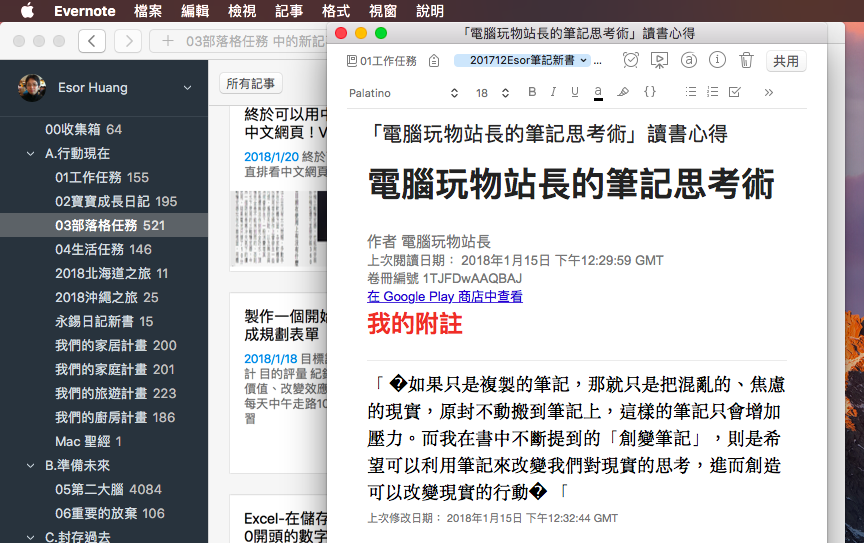Insert a bulleted list

tap(690, 92)
